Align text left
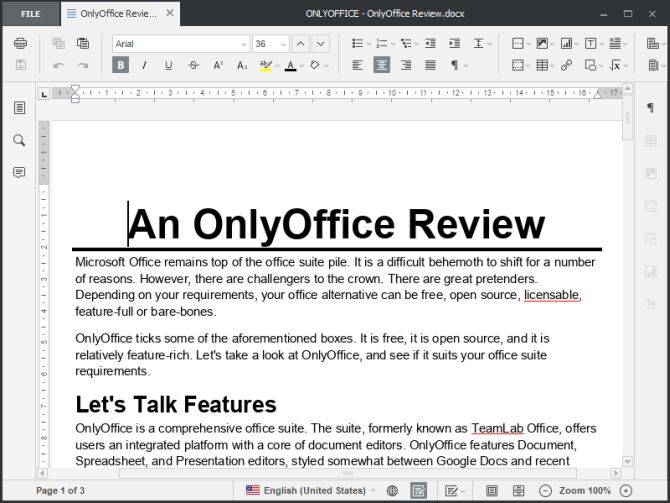The image size is (670, 503). coord(357,65)
